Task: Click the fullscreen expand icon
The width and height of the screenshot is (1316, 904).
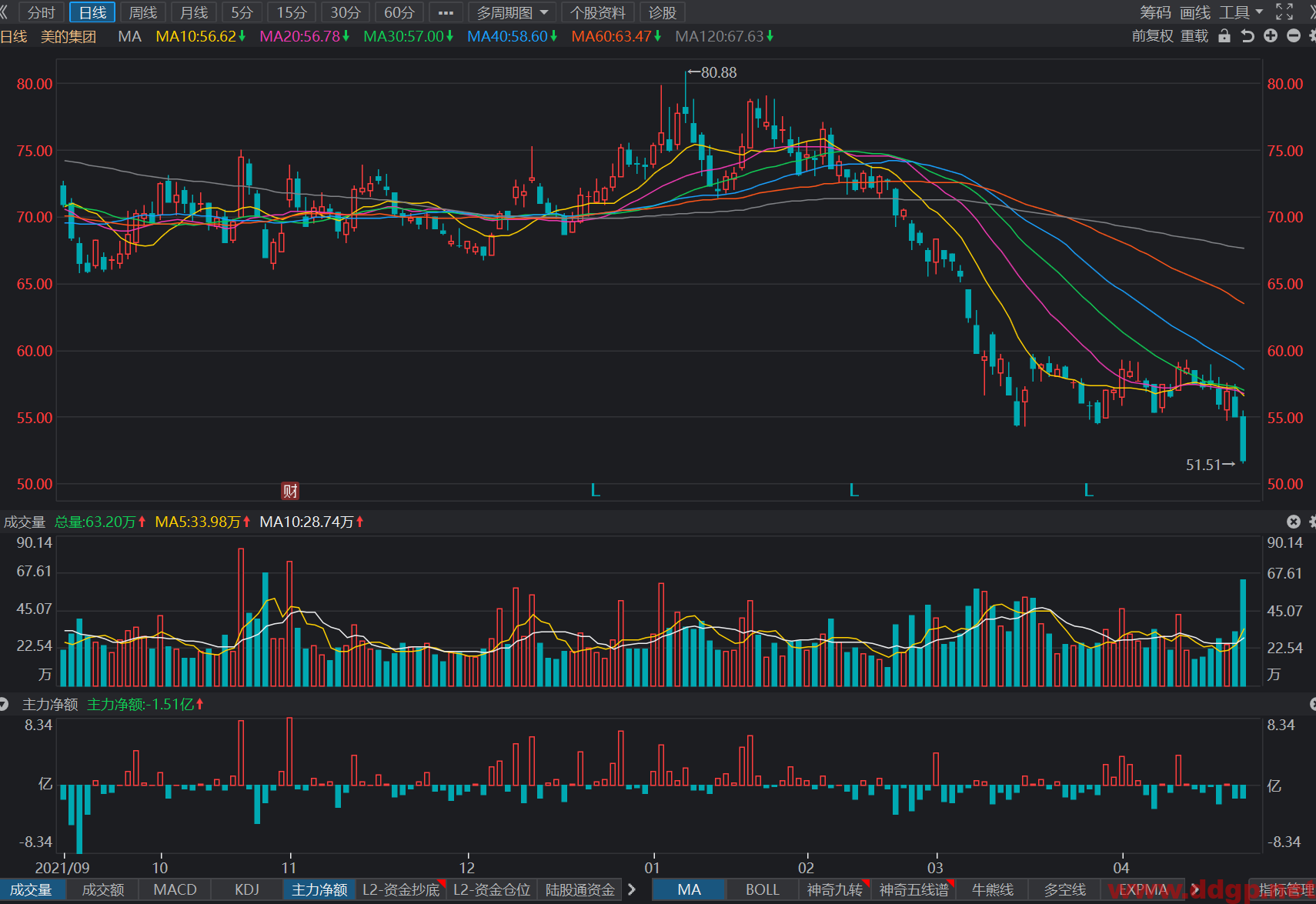Action: pos(1284,12)
